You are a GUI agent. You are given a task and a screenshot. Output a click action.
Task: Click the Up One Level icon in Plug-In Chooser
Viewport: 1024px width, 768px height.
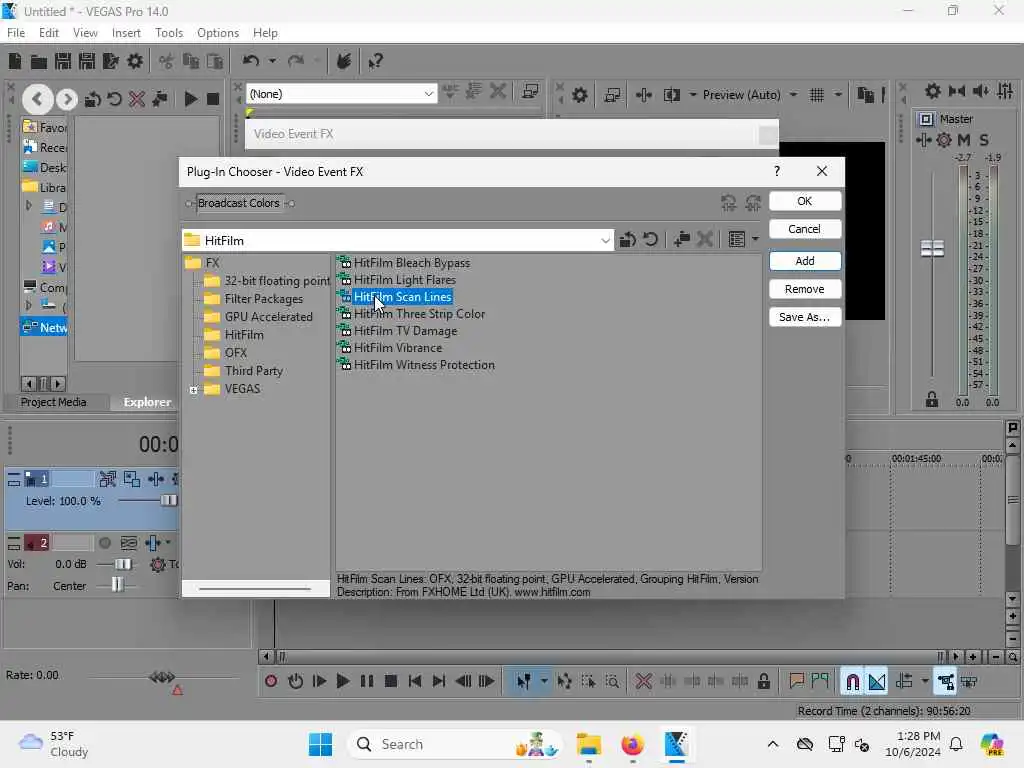[628, 240]
